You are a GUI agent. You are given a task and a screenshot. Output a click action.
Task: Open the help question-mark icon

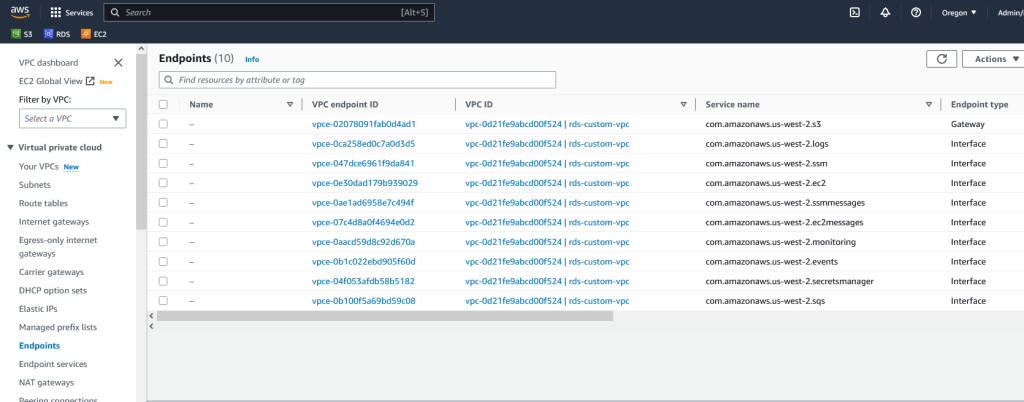coord(916,12)
